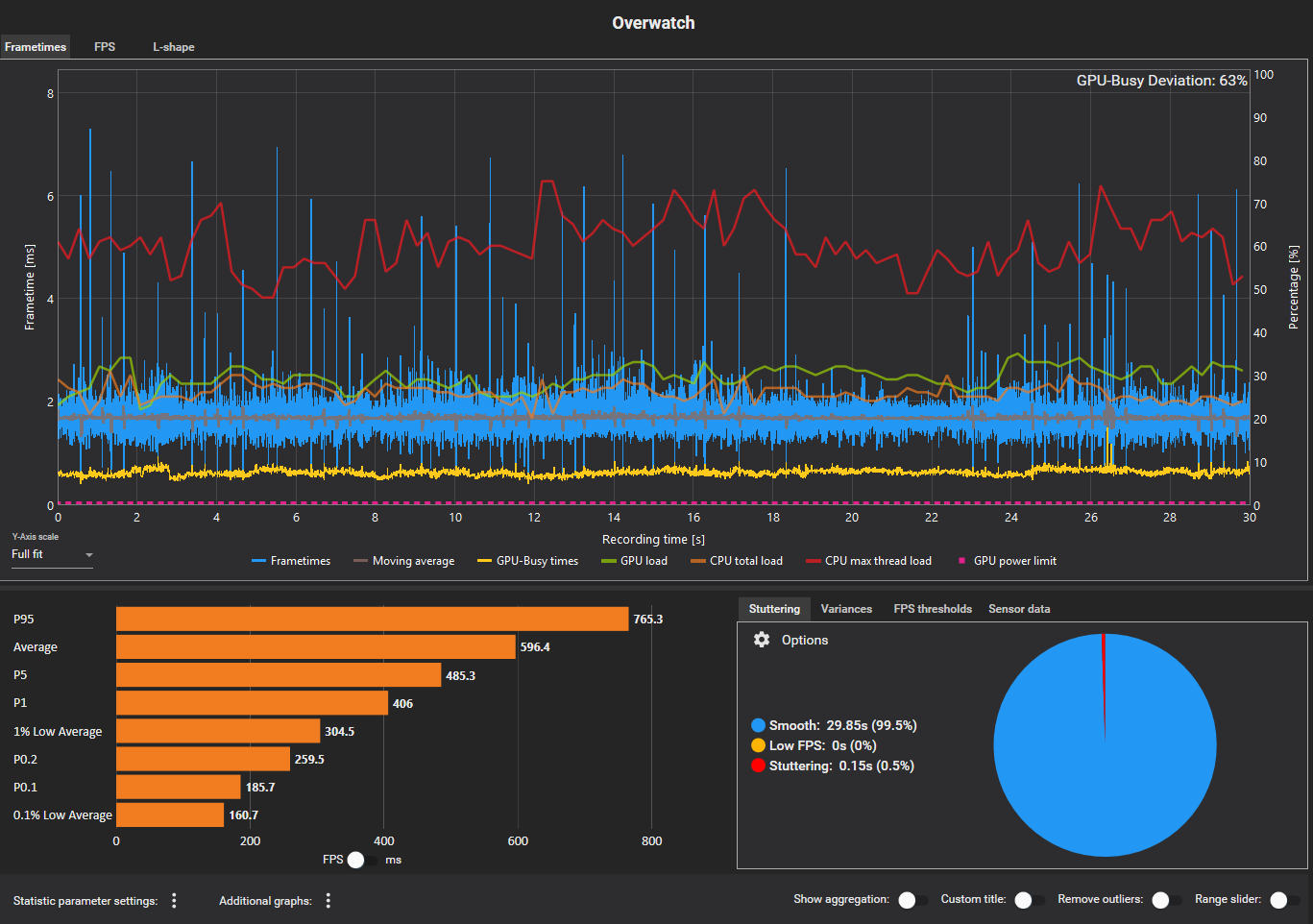Enable Show aggregation toggle

(x=913, y=900)
